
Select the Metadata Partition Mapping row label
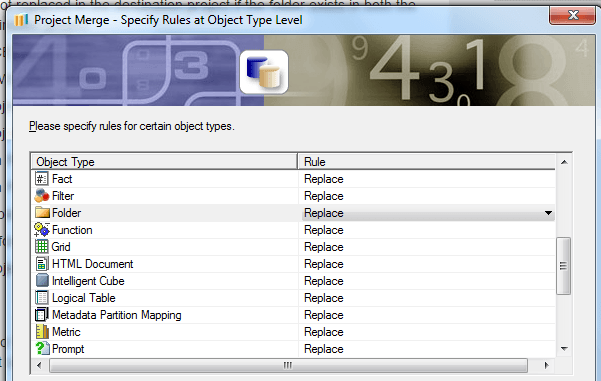pos(117,315)
